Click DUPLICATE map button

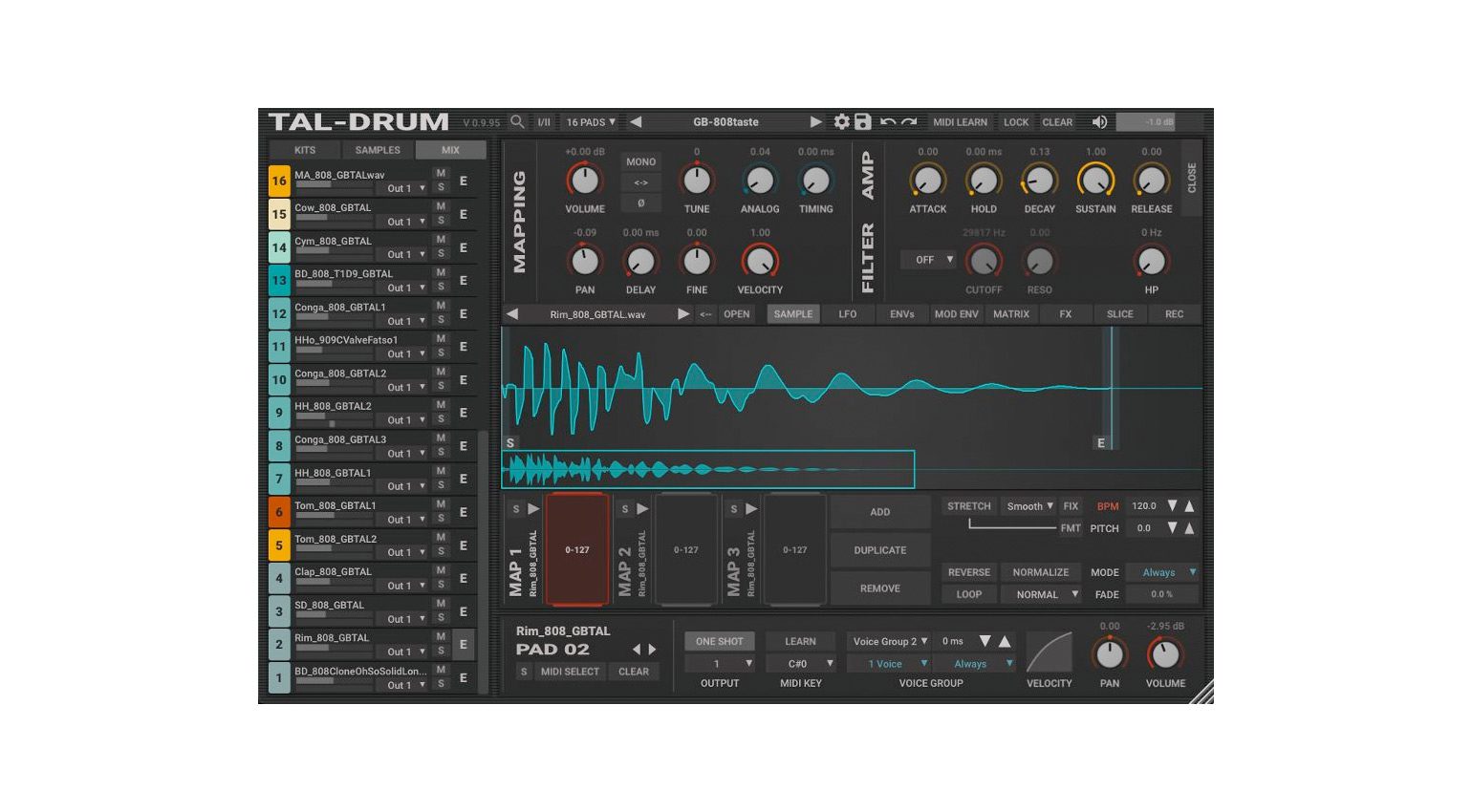(x=879, y=550)
